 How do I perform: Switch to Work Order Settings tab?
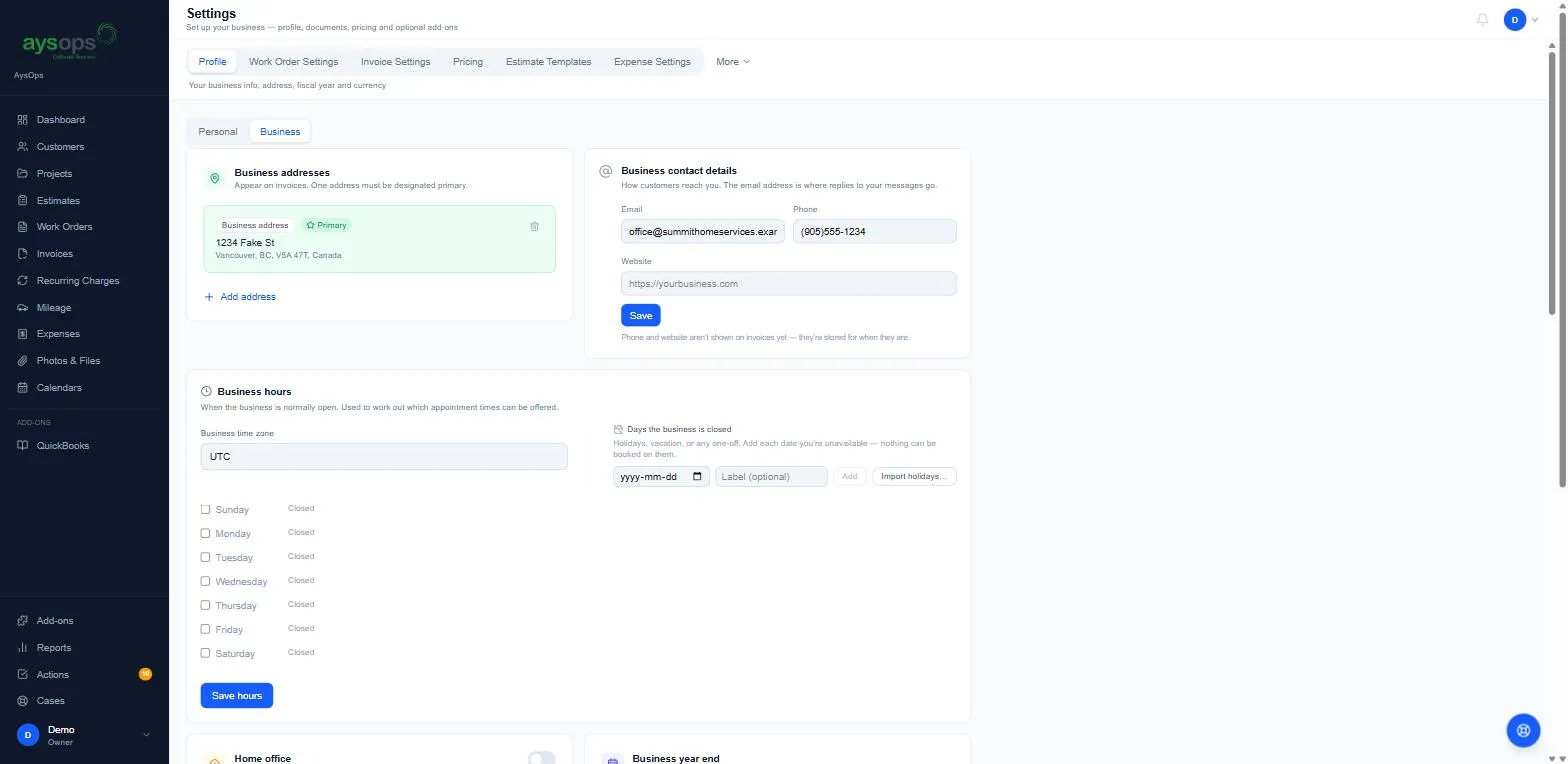[x=293, y=62]
